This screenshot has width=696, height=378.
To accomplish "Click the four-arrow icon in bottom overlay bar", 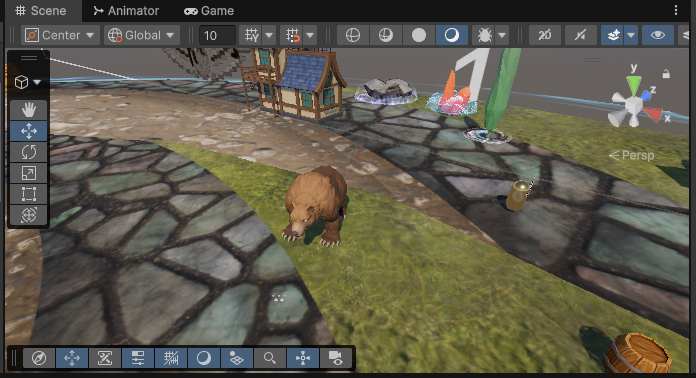I will tap(72, 358).
